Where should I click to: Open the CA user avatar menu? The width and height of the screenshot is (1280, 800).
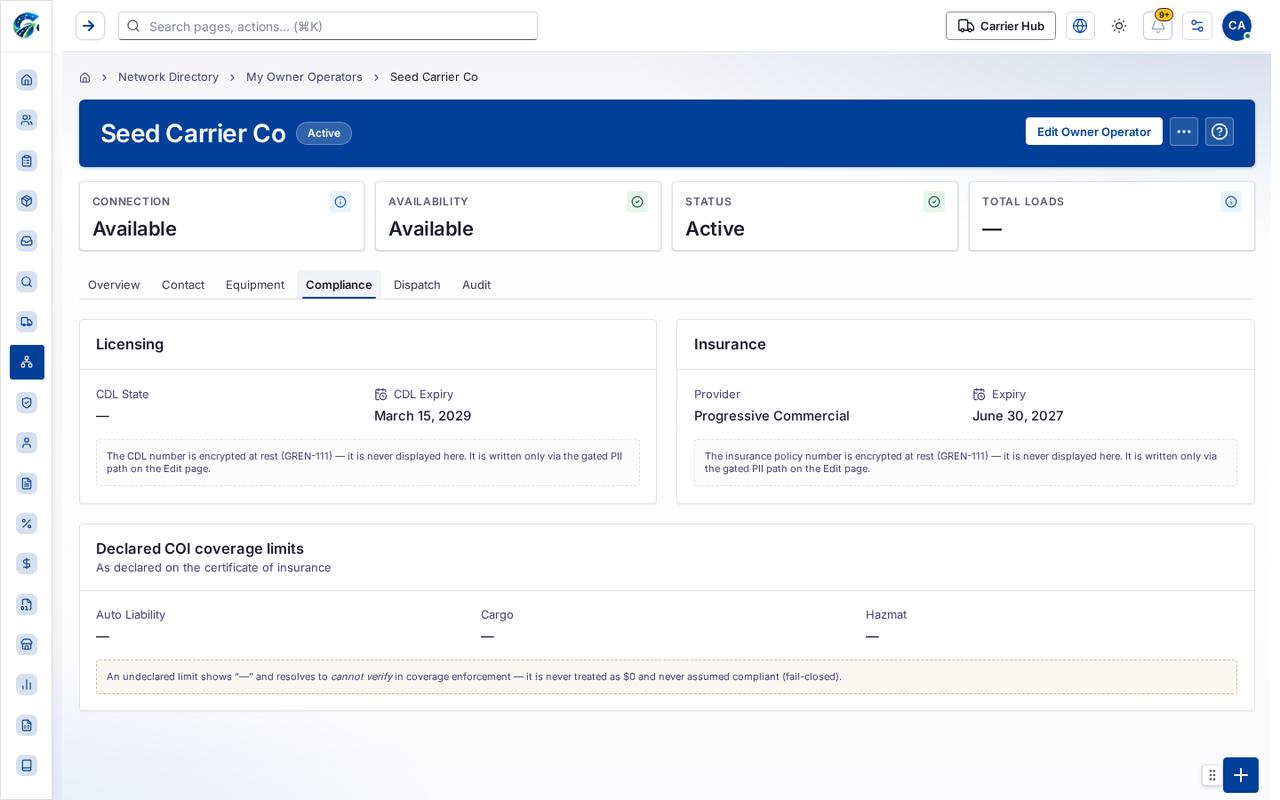(1237, 26)
